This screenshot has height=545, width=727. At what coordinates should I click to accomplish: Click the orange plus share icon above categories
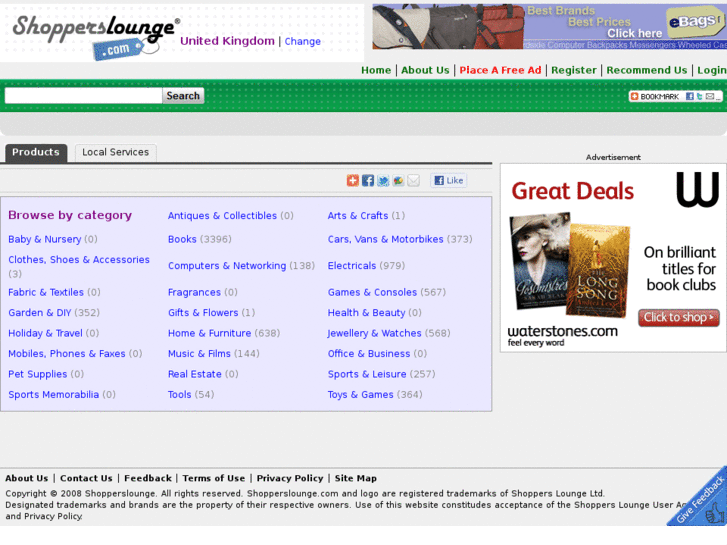point(352,180)
